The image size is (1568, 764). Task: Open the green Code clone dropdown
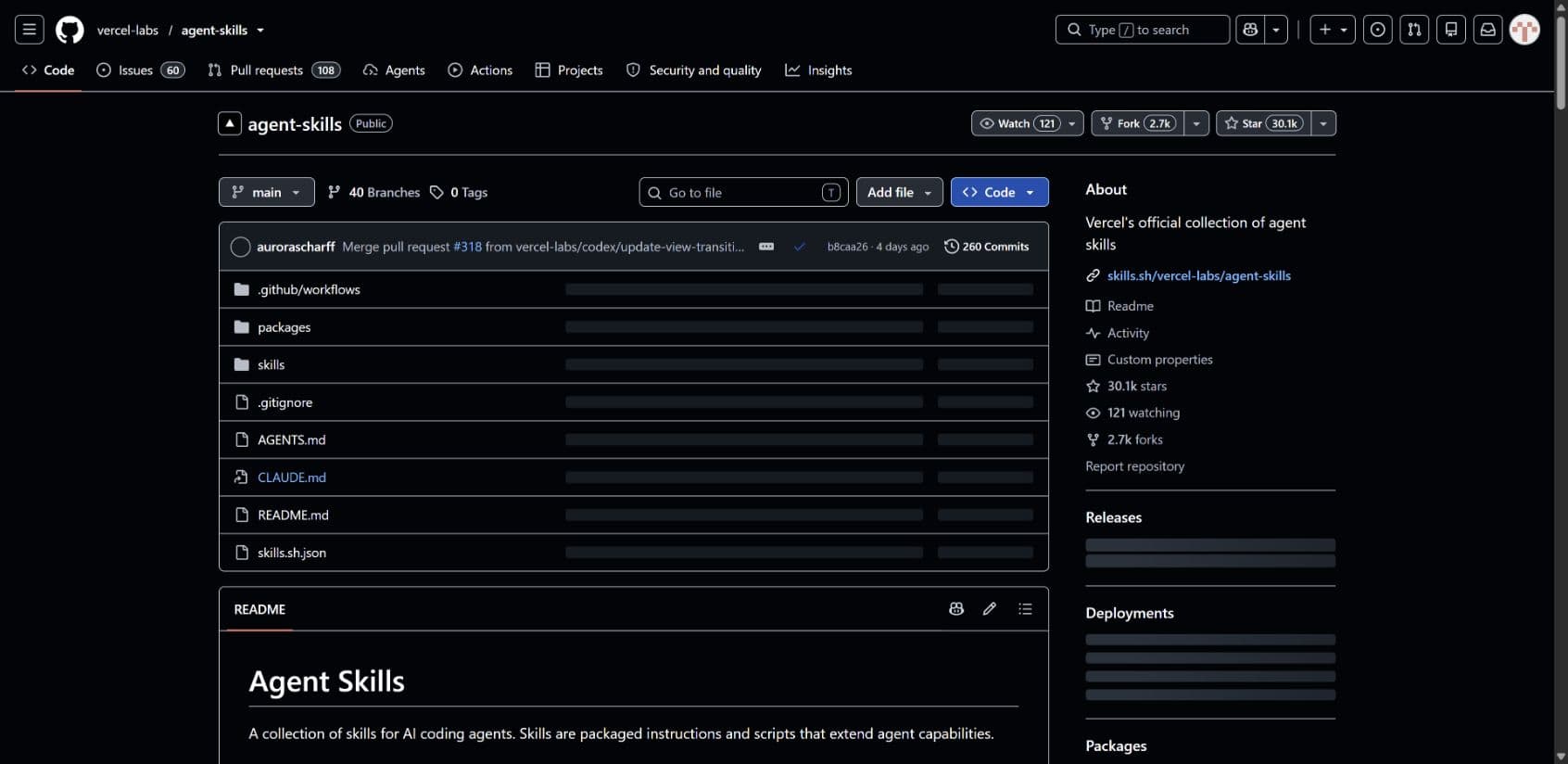pyautogui.click(x=999, y=192)
